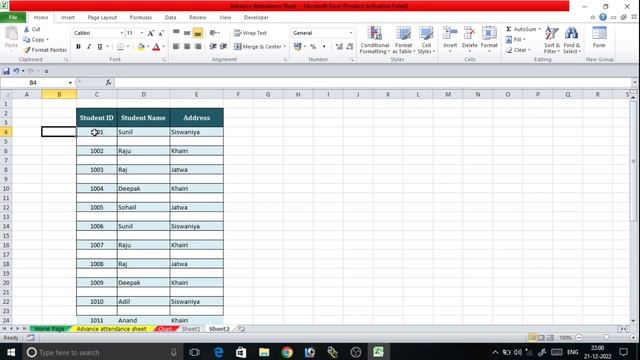Open File Explorer from Windows taskbar
Viewport: 640px width, 360px height.
pyautogui.click(x=264, y=352)
